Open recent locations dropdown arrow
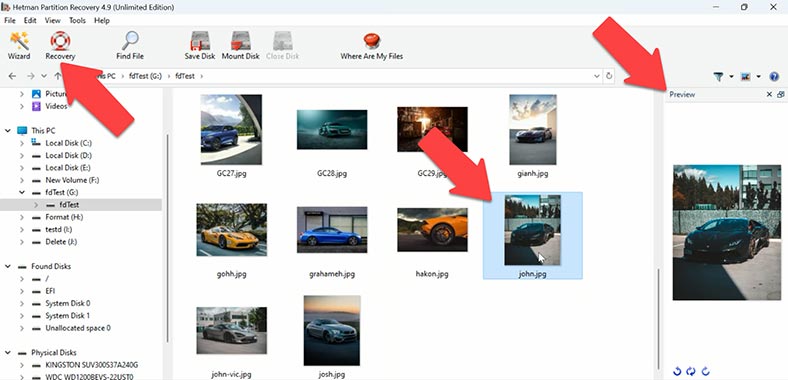 click(44, 76)
